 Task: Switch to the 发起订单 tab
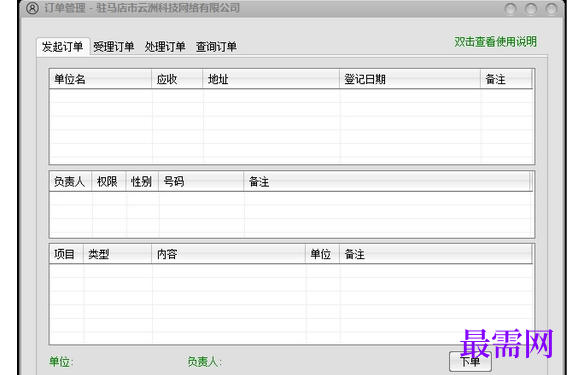point(63,47)
